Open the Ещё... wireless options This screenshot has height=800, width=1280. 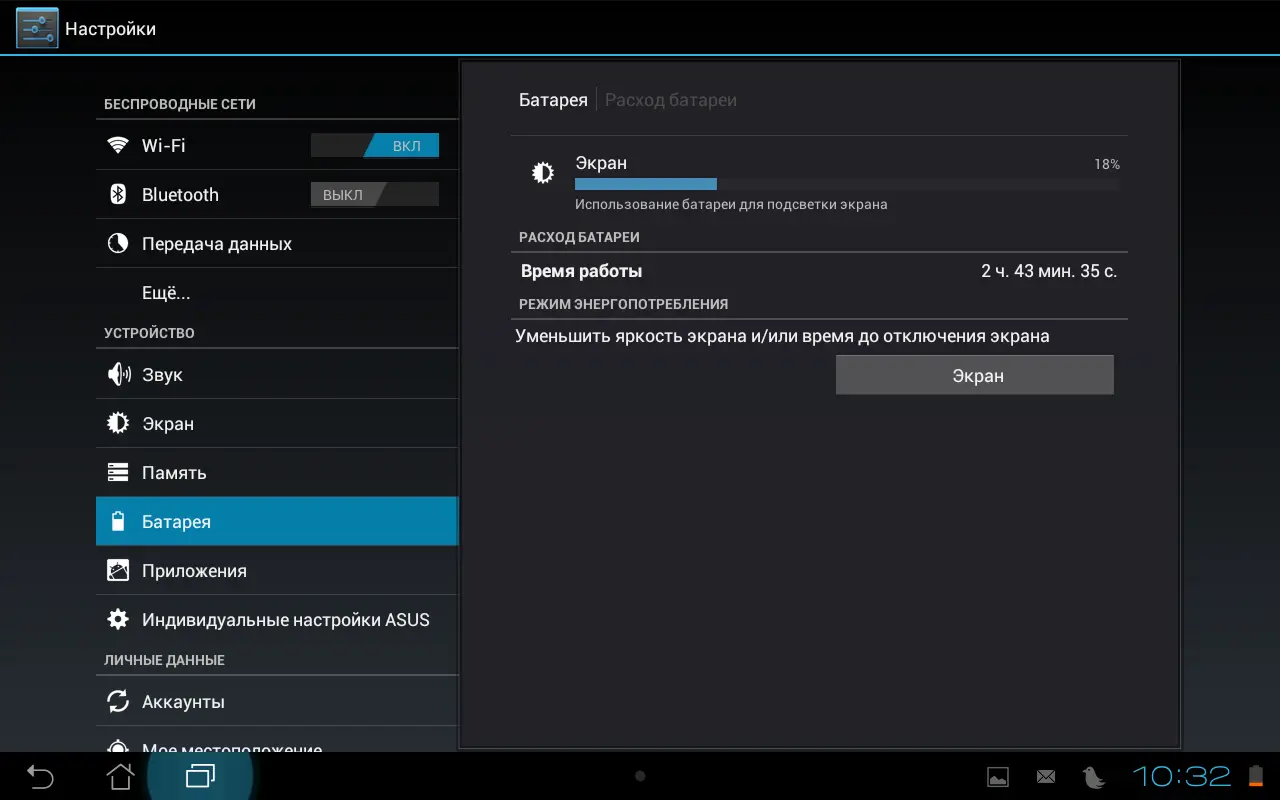277,293
